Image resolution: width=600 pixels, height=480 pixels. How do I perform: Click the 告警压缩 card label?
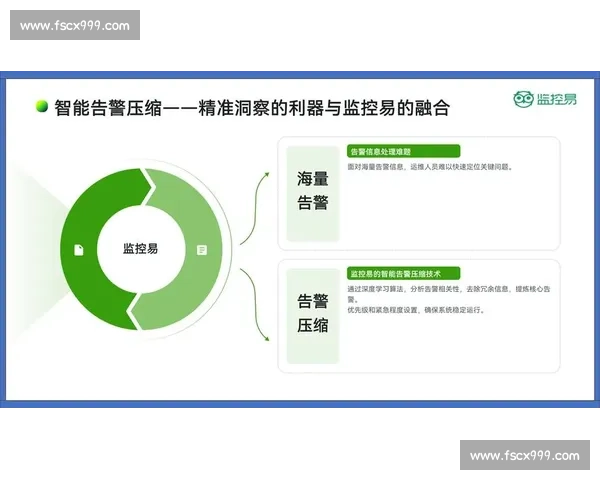[x=313, y=313]
